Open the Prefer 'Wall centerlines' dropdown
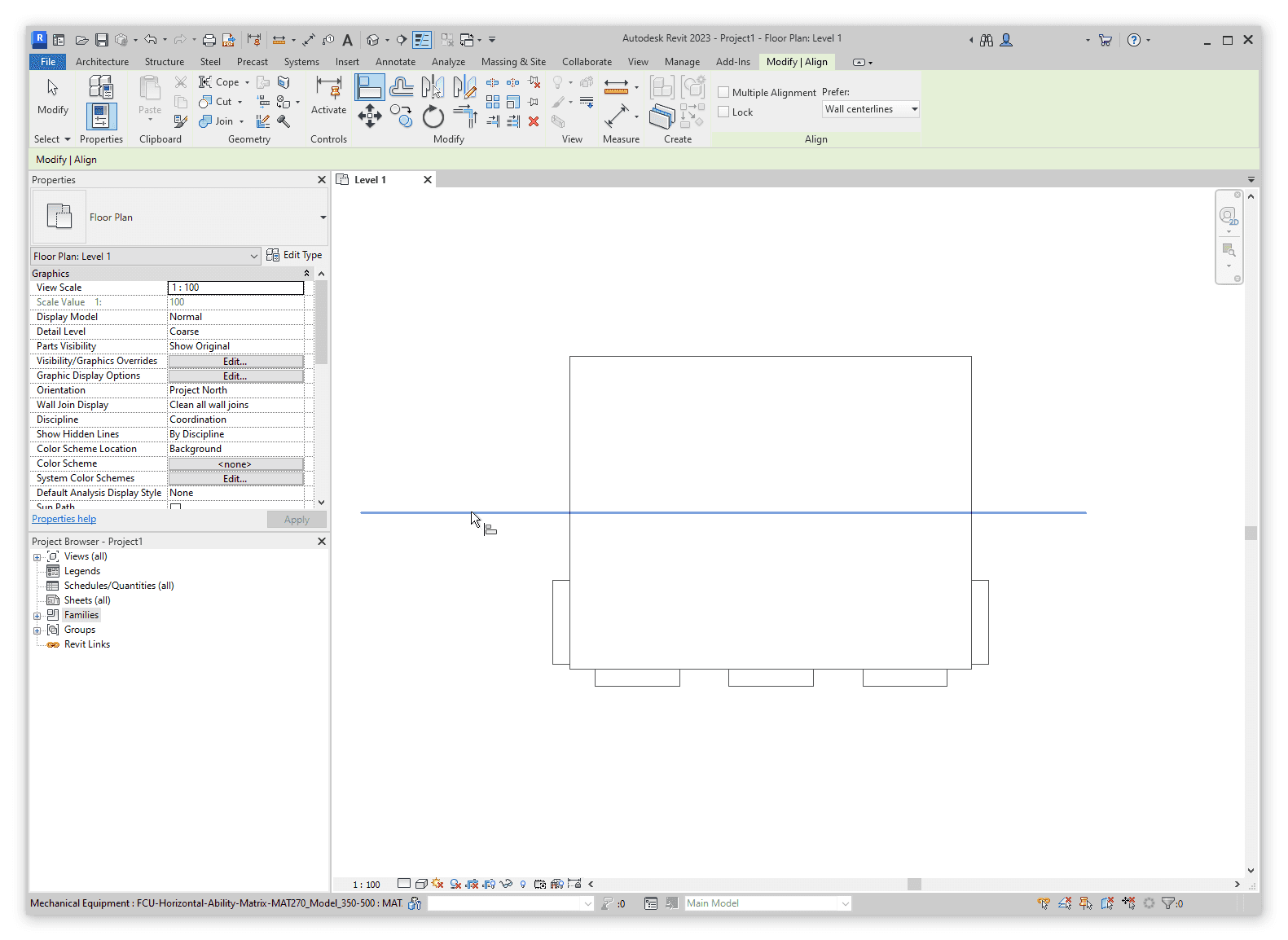The image size is (1288, 940). tap(871, 109)
